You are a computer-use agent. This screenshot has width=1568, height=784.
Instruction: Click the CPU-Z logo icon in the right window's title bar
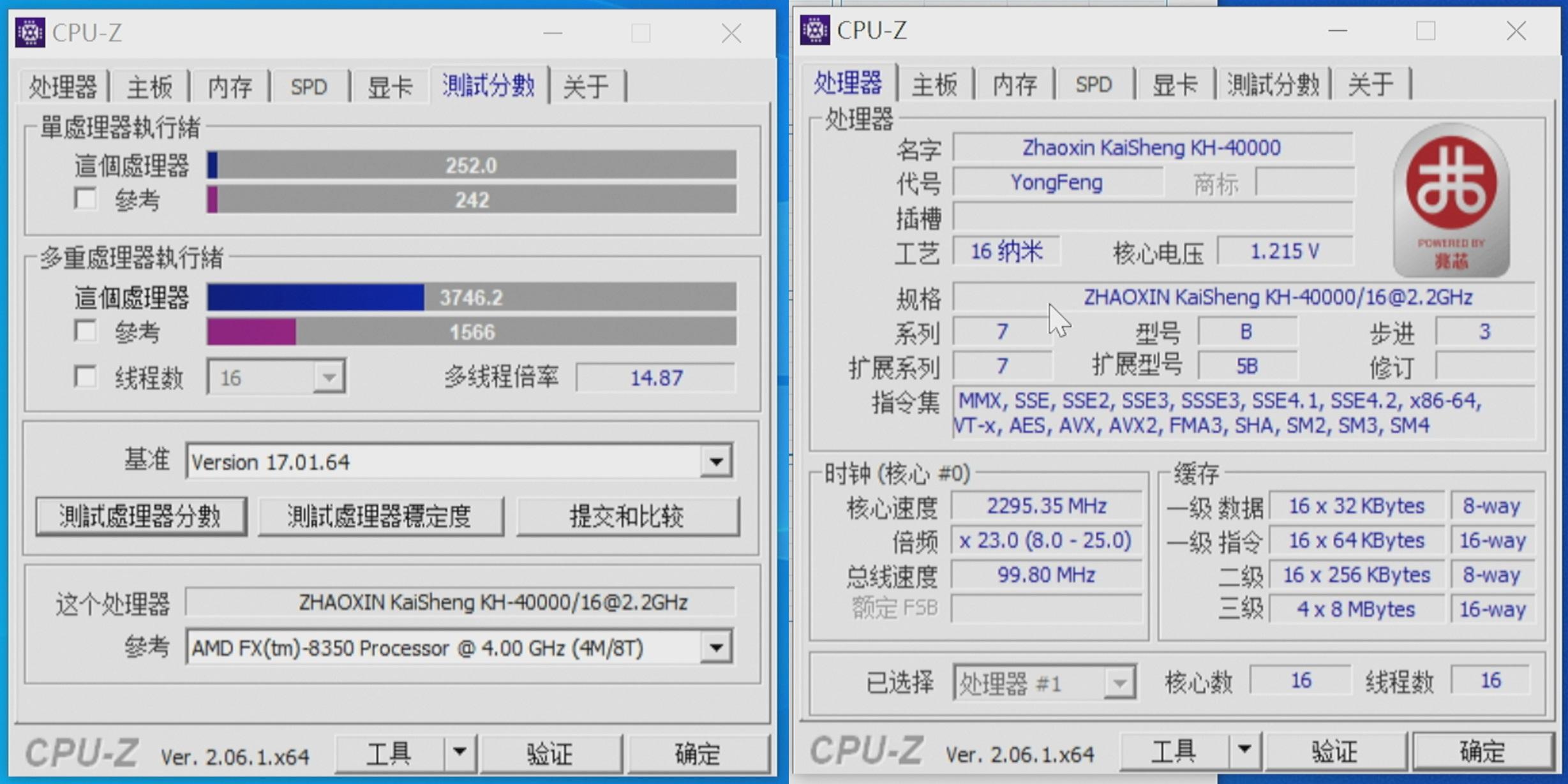coord(817,29)
